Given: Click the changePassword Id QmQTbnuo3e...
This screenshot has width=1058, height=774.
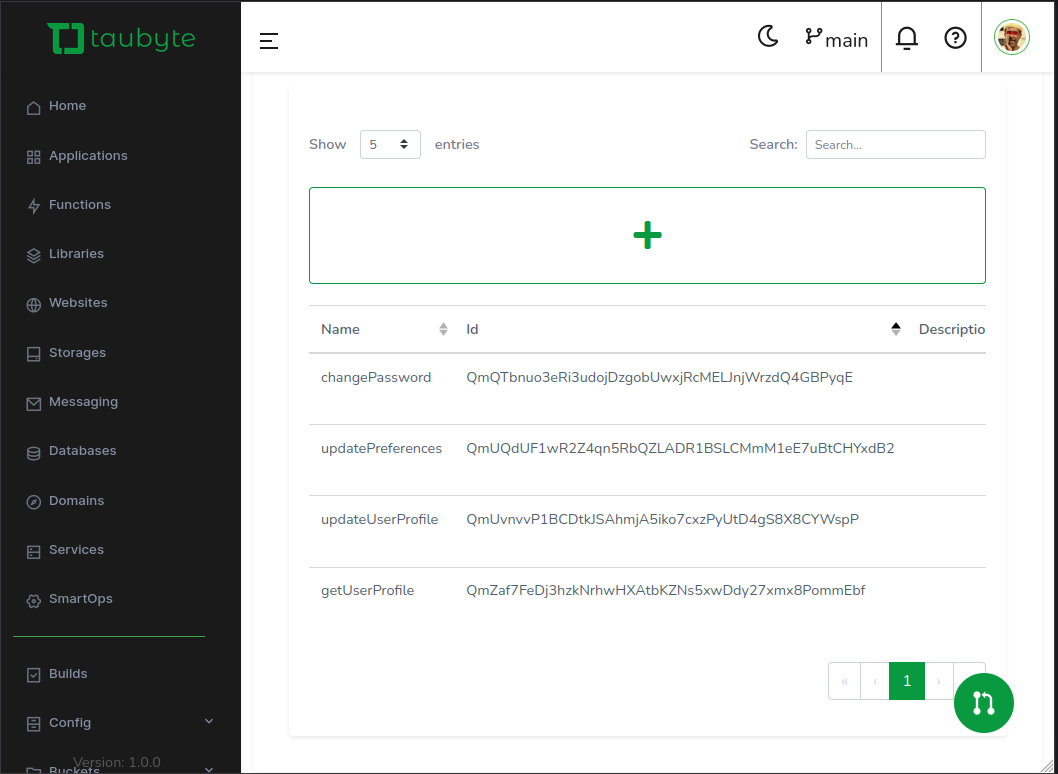Looking at the screenshot, I should 659,377.
